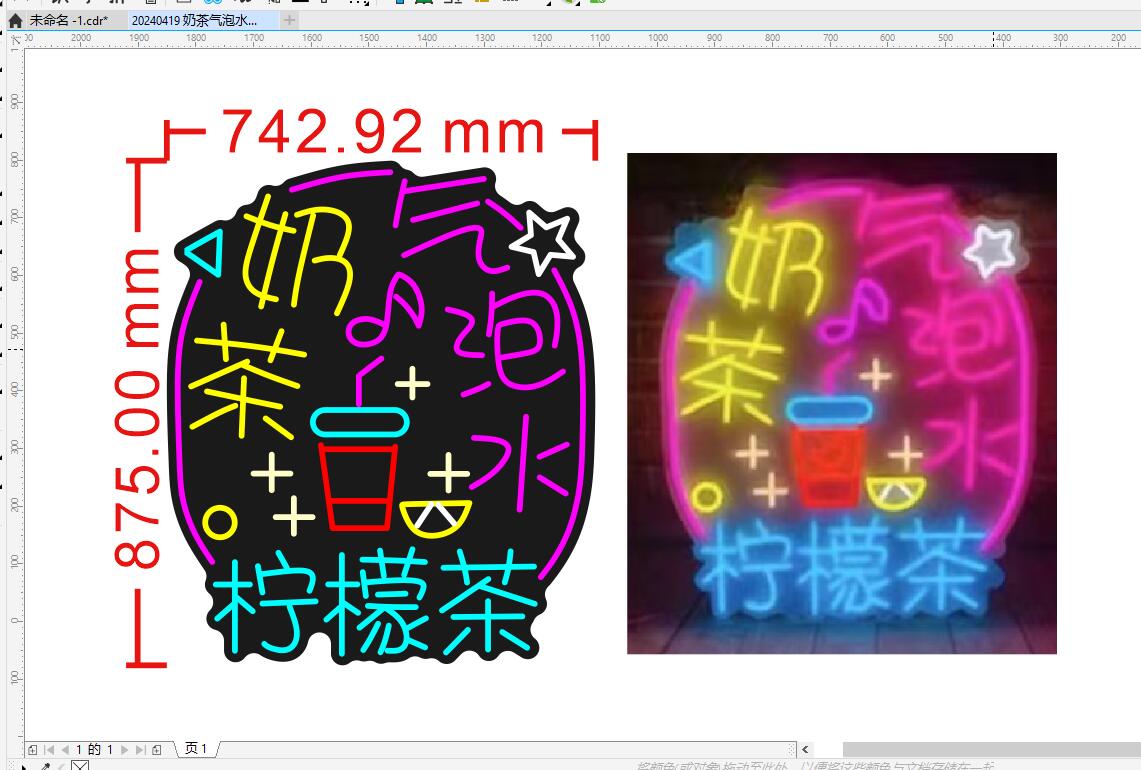Viewport: 1141px width, 770px height.
Task: Click the no-color swatch with the X
Action: click(80, 766)
